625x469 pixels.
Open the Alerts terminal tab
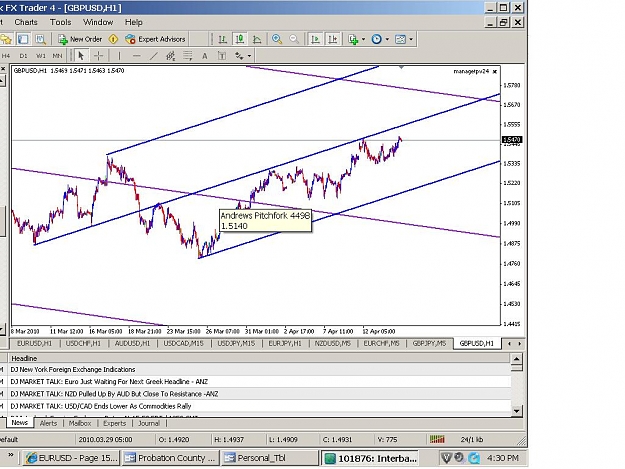pyautogui.click(x=48, y=423)
